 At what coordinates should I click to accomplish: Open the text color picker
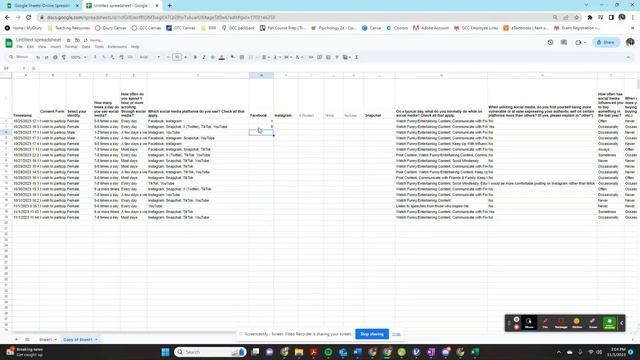[222, 58]
